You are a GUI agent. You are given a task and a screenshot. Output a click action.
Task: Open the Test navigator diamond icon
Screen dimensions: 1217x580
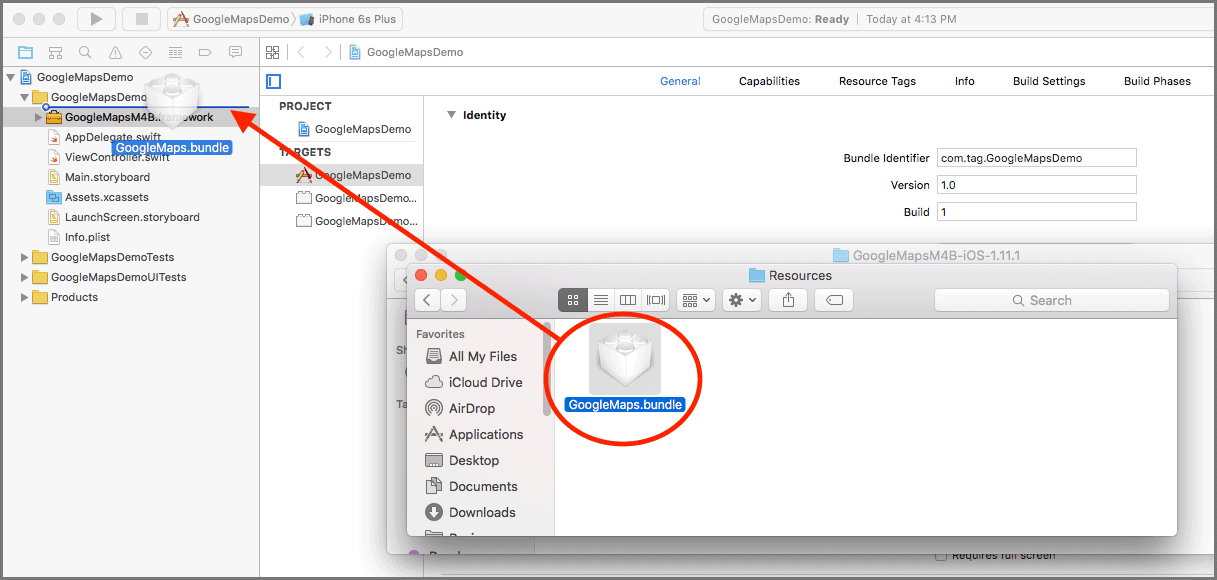pyautogui.click(x=146, y=52)
